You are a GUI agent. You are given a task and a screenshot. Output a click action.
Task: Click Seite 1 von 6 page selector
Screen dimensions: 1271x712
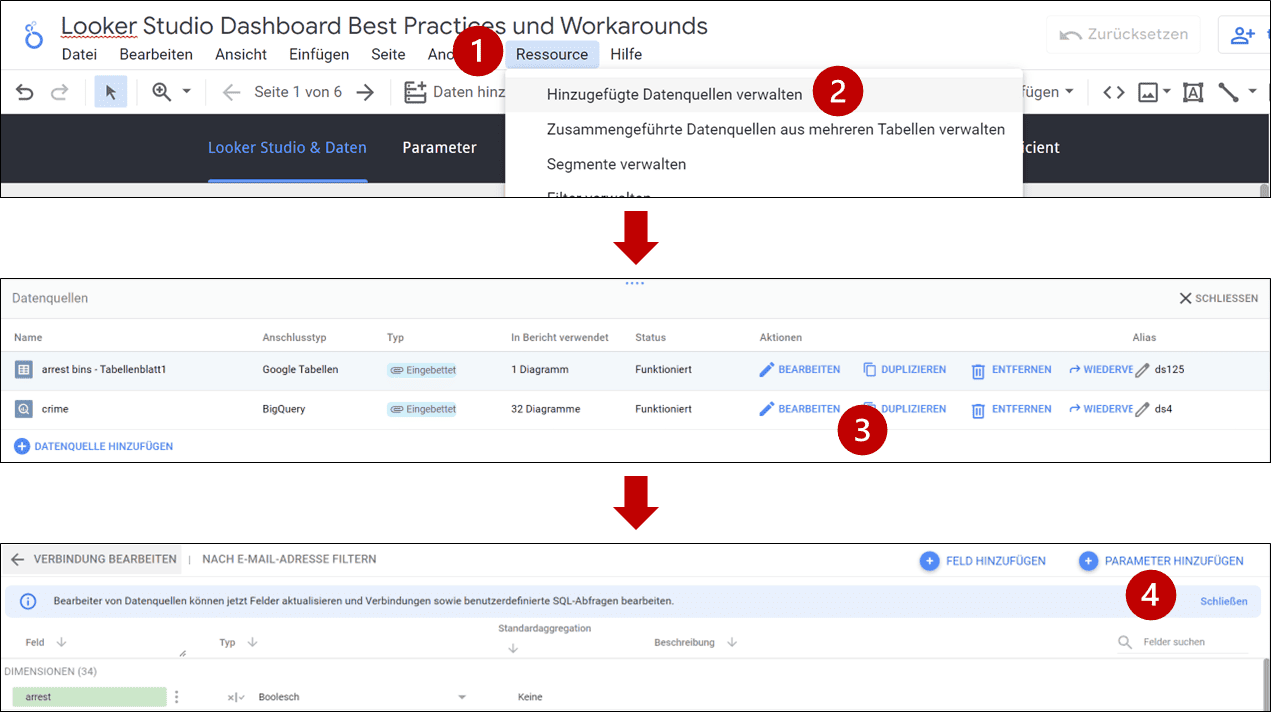[x=298, y=92]
